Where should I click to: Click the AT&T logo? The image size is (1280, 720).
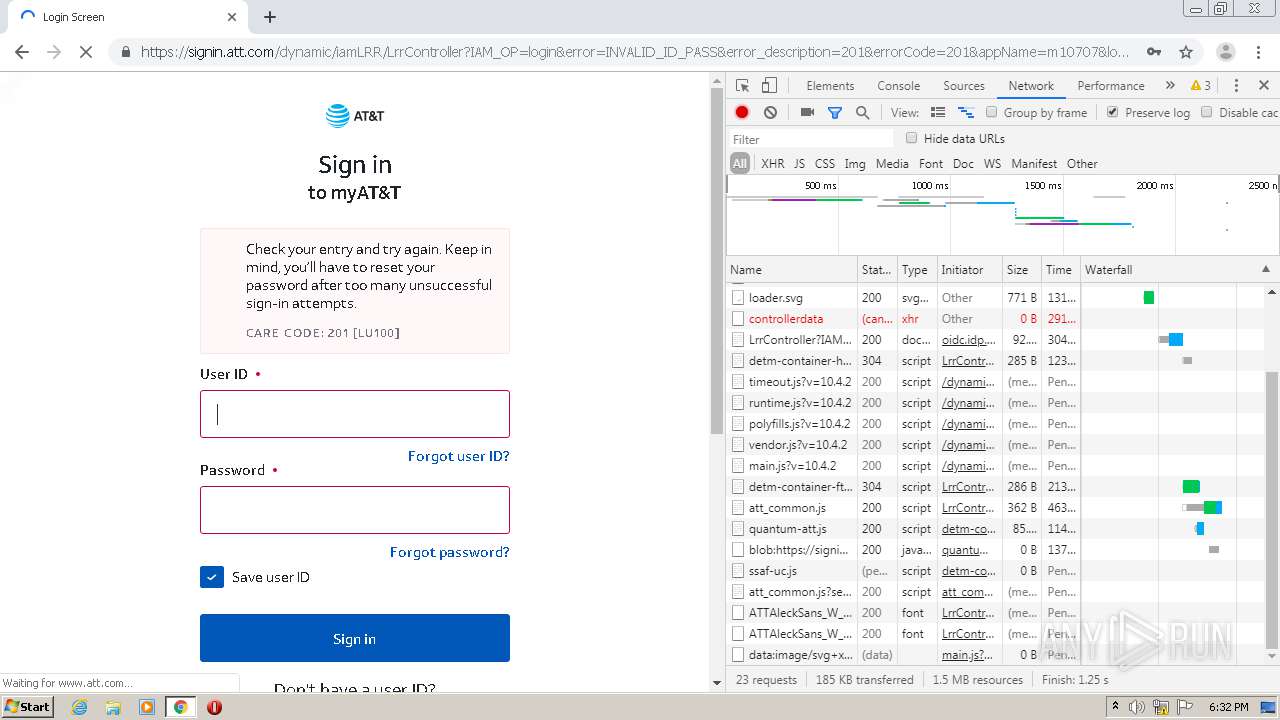pos(355,116)
